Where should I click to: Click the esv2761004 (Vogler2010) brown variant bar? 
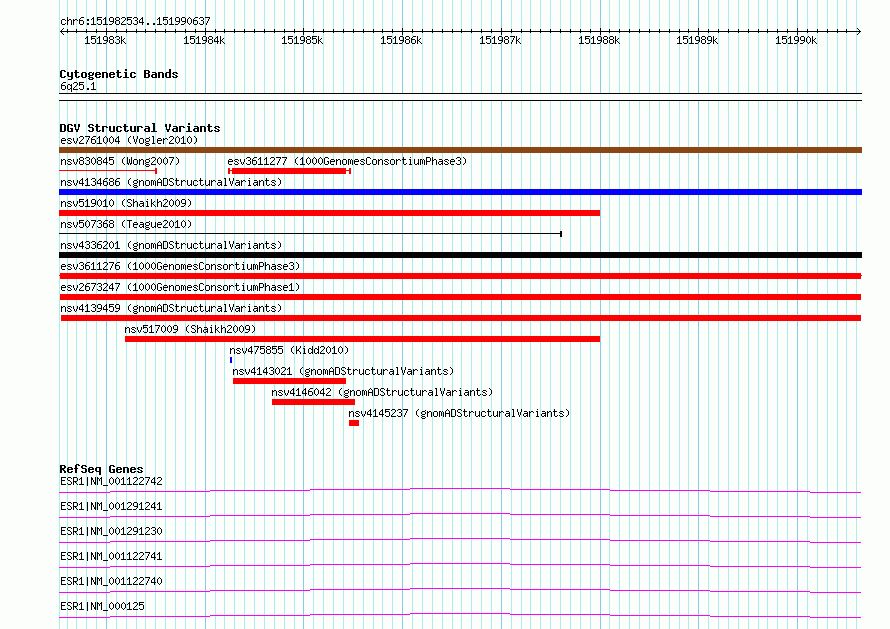(x=460, y=150)
